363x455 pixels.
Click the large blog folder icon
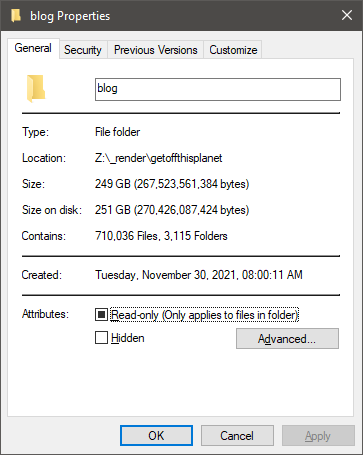36,88
